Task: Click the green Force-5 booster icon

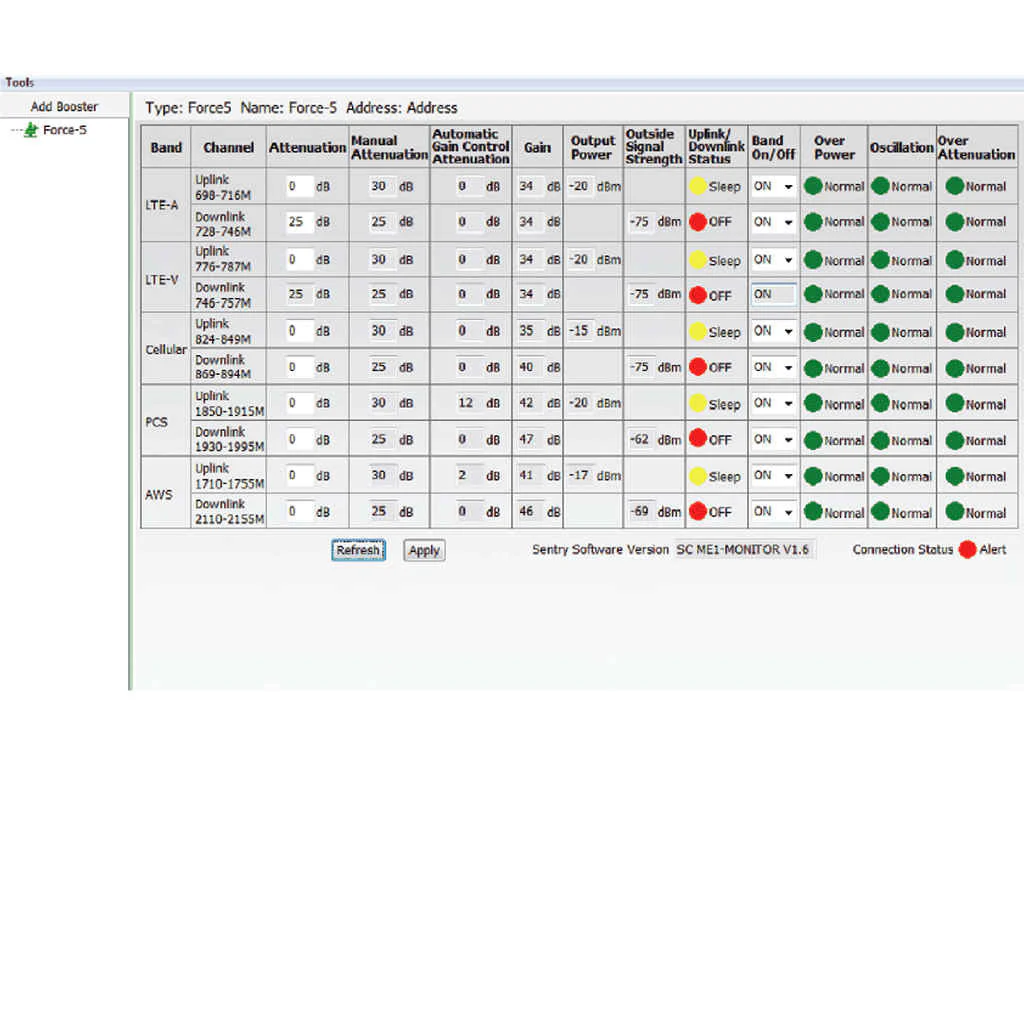Action: click(x=31, y=130)
